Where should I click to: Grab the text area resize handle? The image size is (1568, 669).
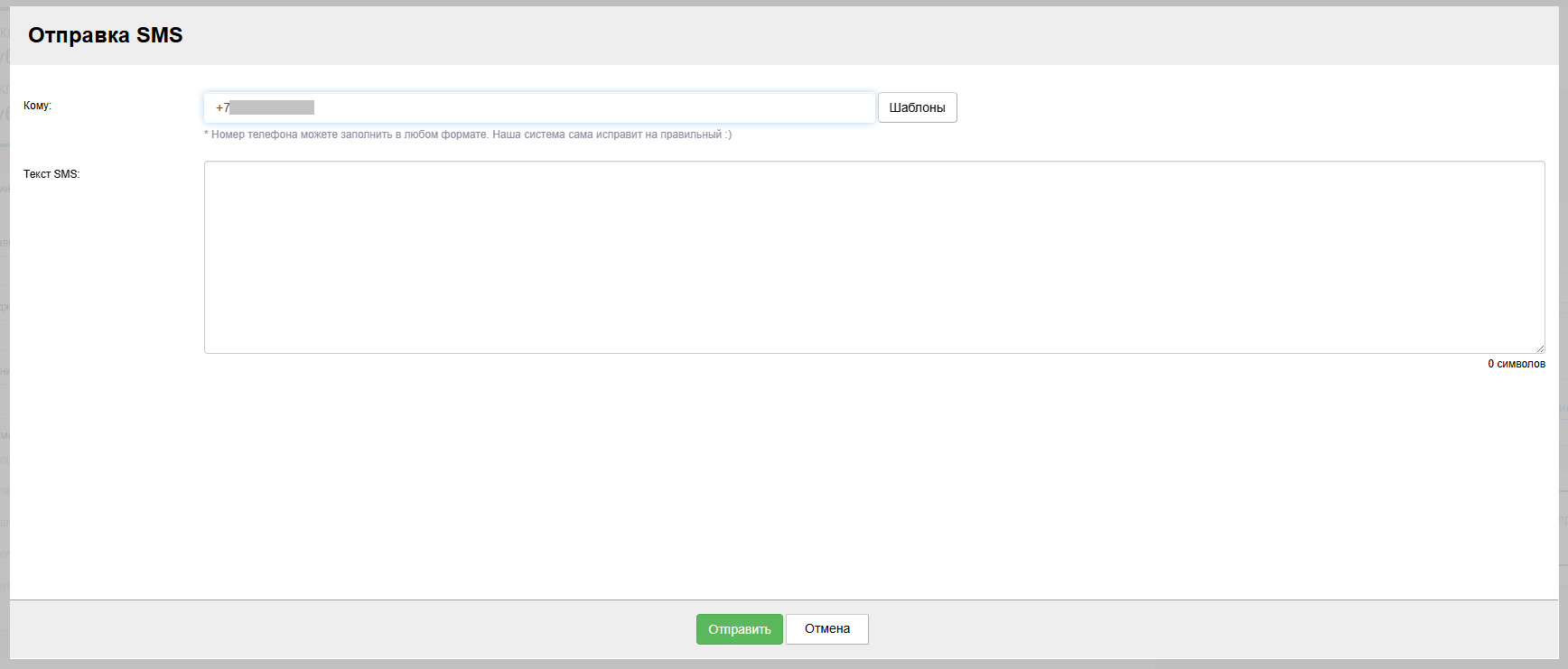1540,348
